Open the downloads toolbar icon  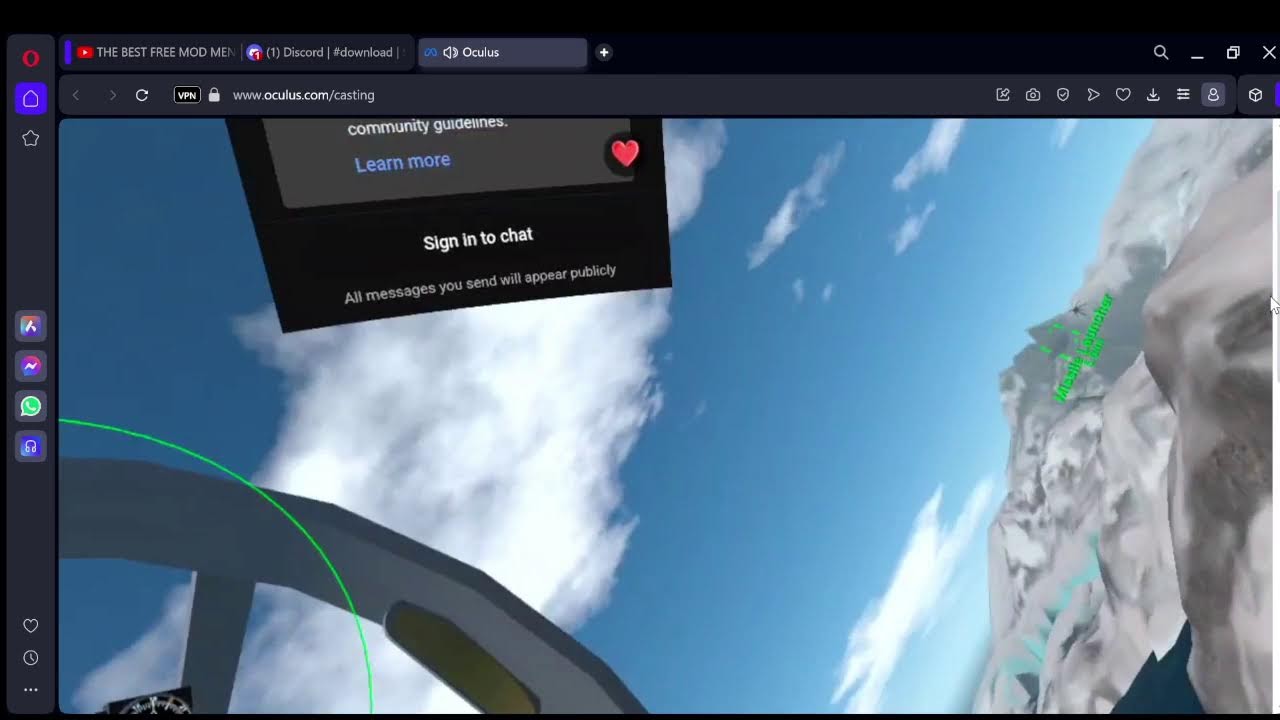[x=1153, y=95]
